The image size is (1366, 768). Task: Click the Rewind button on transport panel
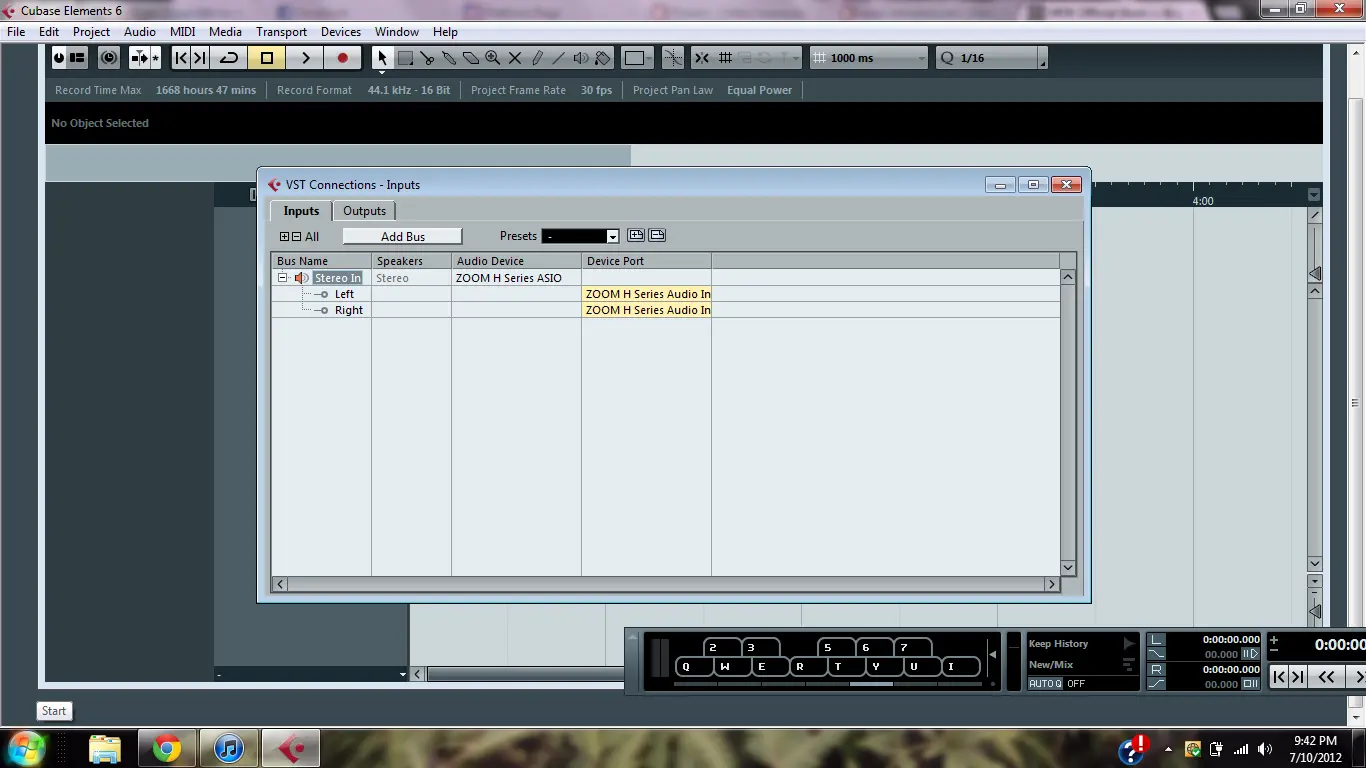click(x=1327, y=677)
